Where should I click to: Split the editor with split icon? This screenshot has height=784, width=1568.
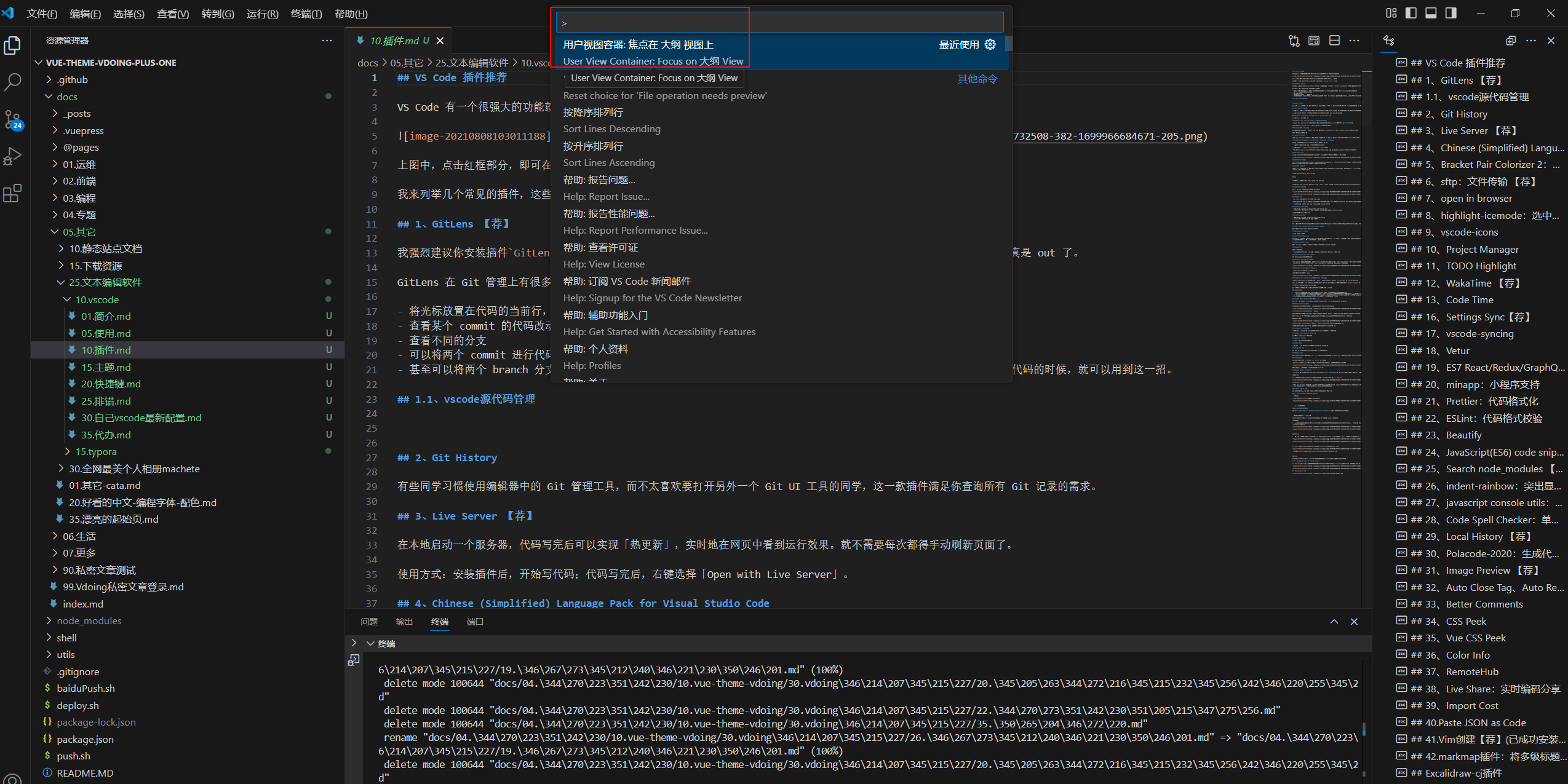(1334, 41)
